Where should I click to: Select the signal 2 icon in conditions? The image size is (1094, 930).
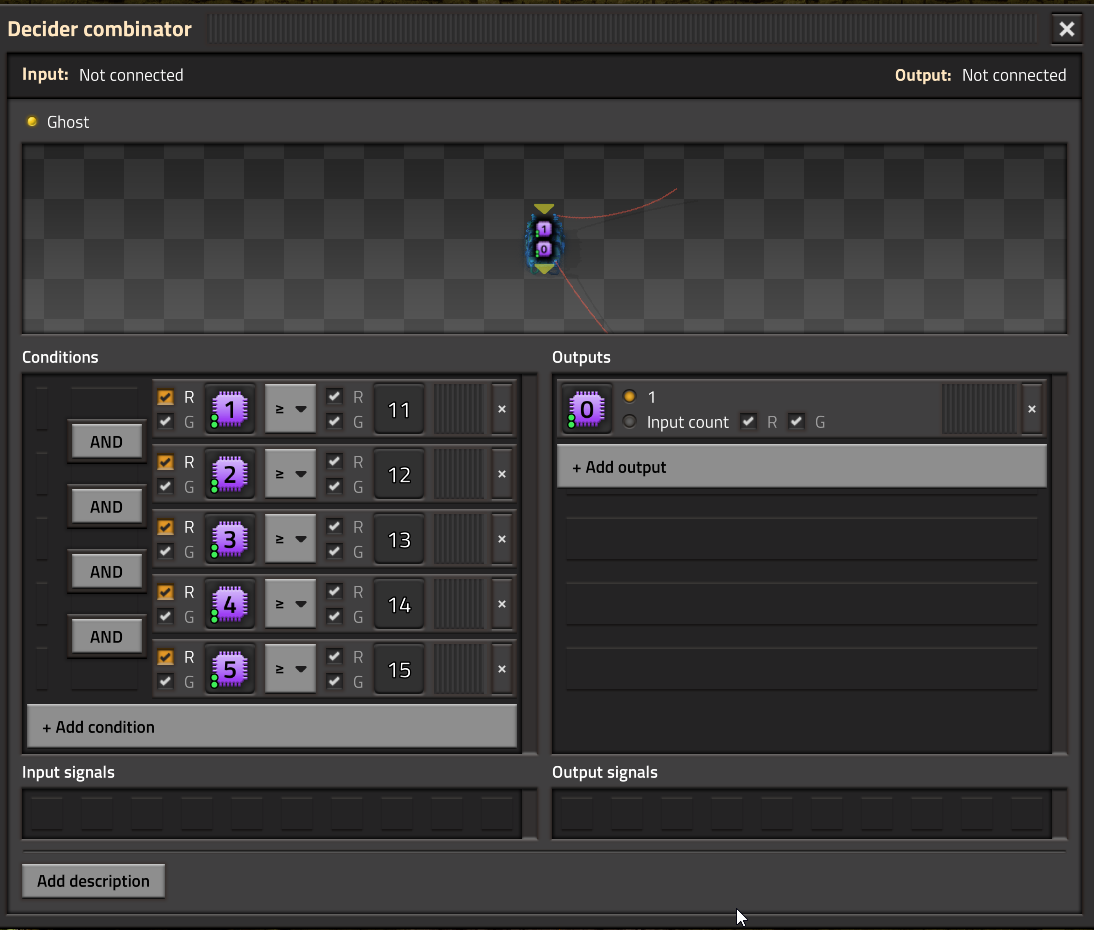click(230, 474)
